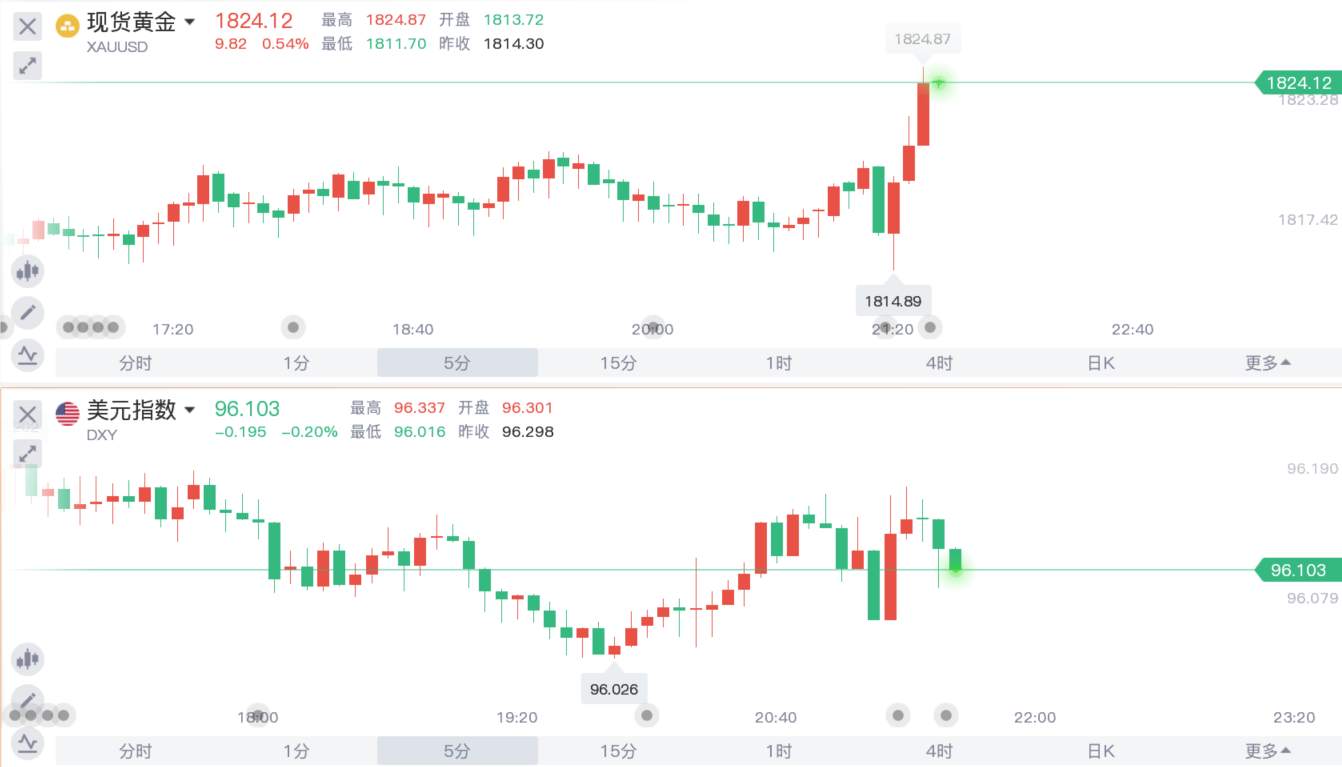
Task: Open candlestick chart type for gold chart
Action: tap(28, 270)
